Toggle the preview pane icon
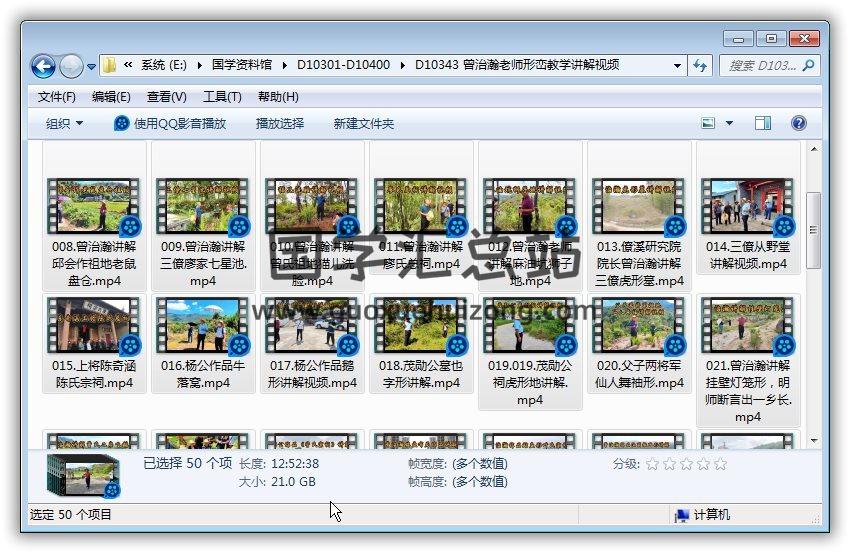Screen dimensions: 850x553 click(763, 123)
